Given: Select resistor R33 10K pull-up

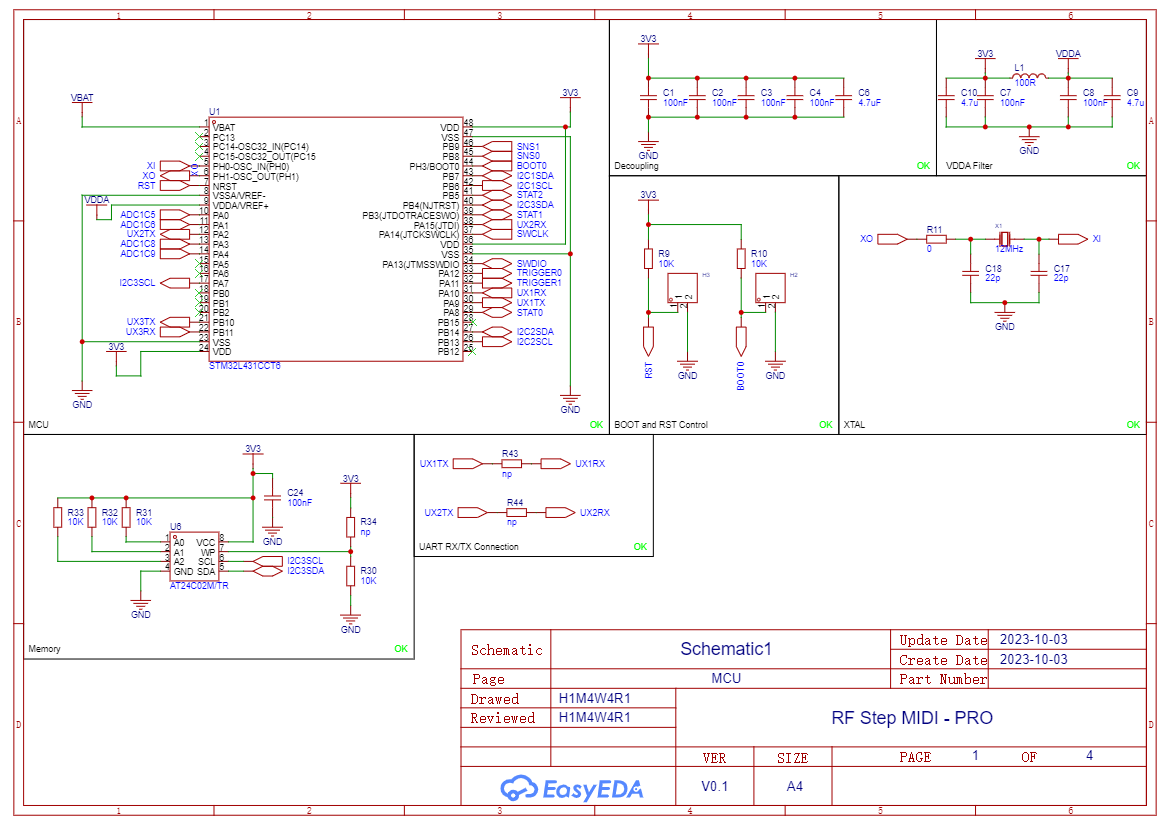Looking at the screenshot, I should point(57,517).
